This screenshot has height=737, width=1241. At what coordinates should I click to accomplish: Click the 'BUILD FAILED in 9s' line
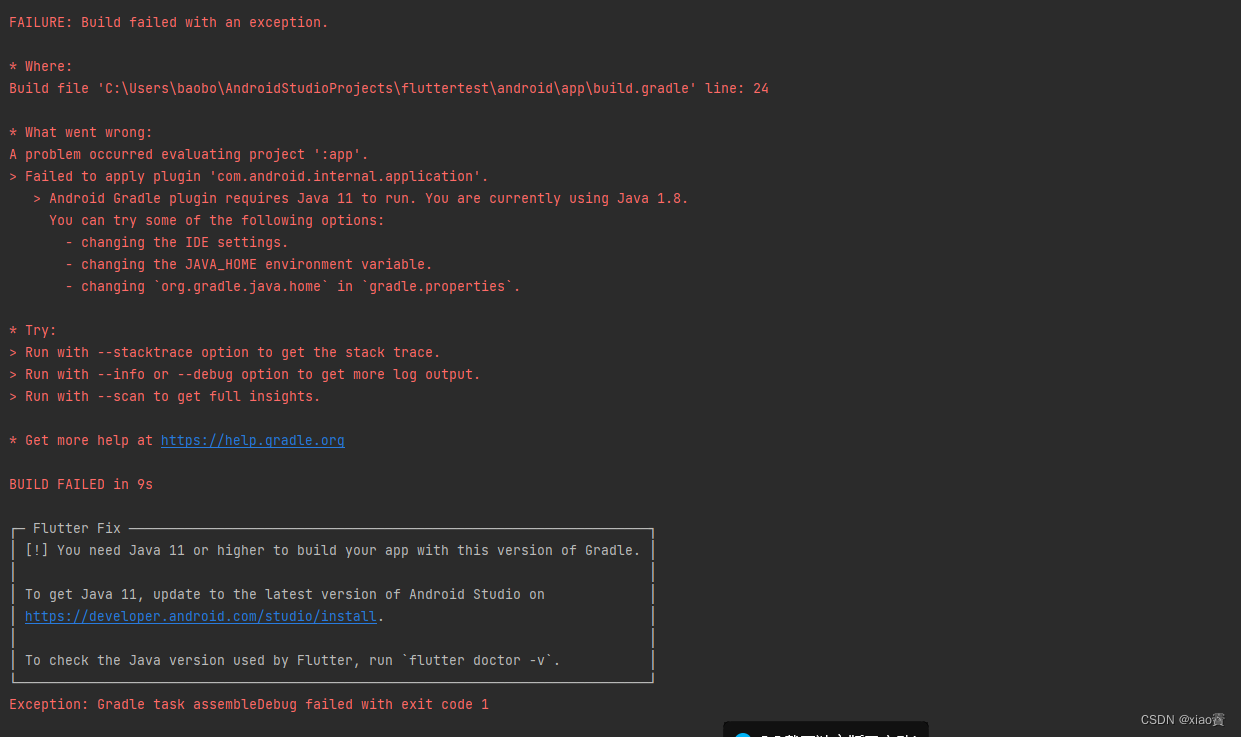(x=81, y=484)
